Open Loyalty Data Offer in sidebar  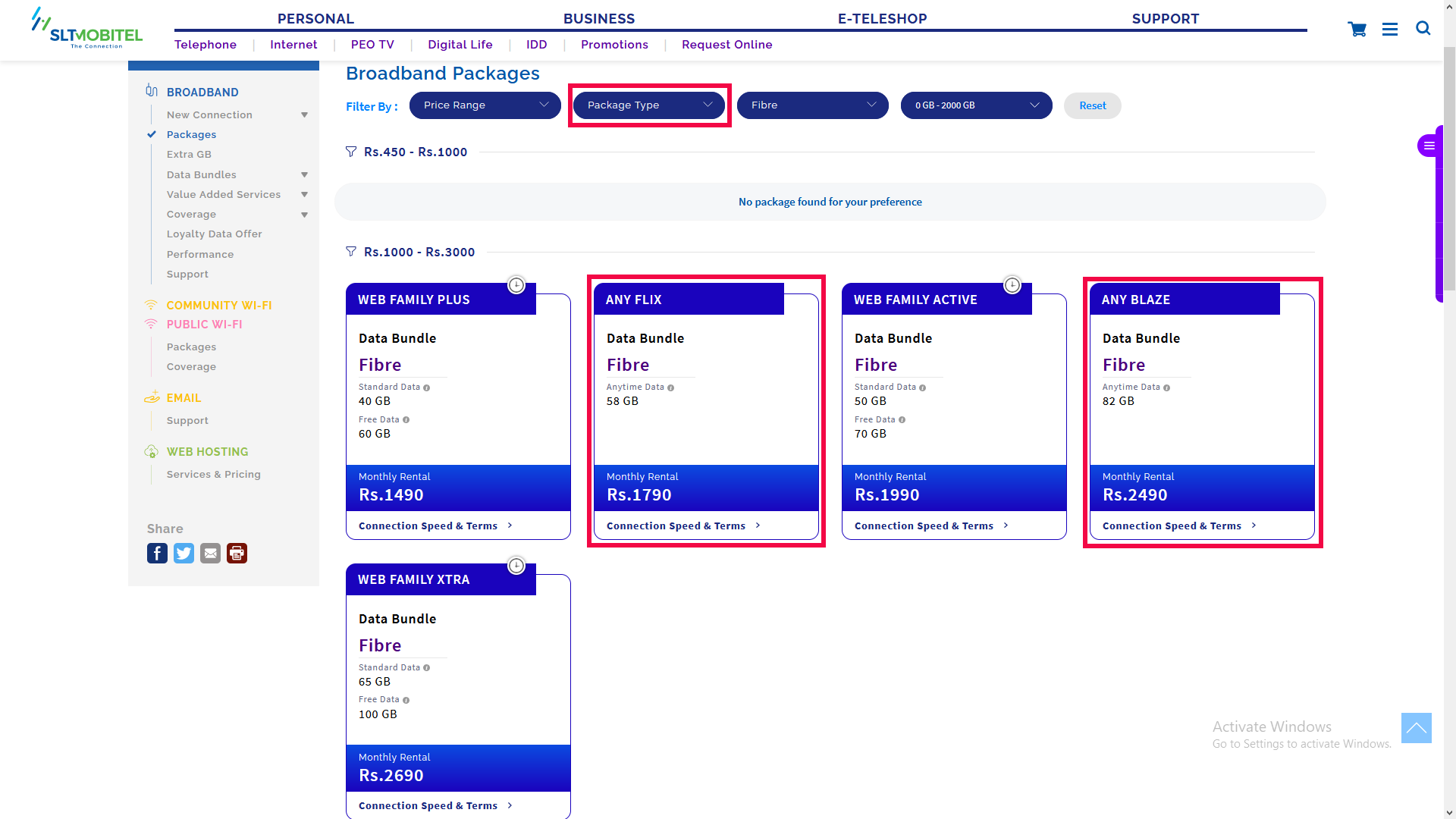pos(214,234)
